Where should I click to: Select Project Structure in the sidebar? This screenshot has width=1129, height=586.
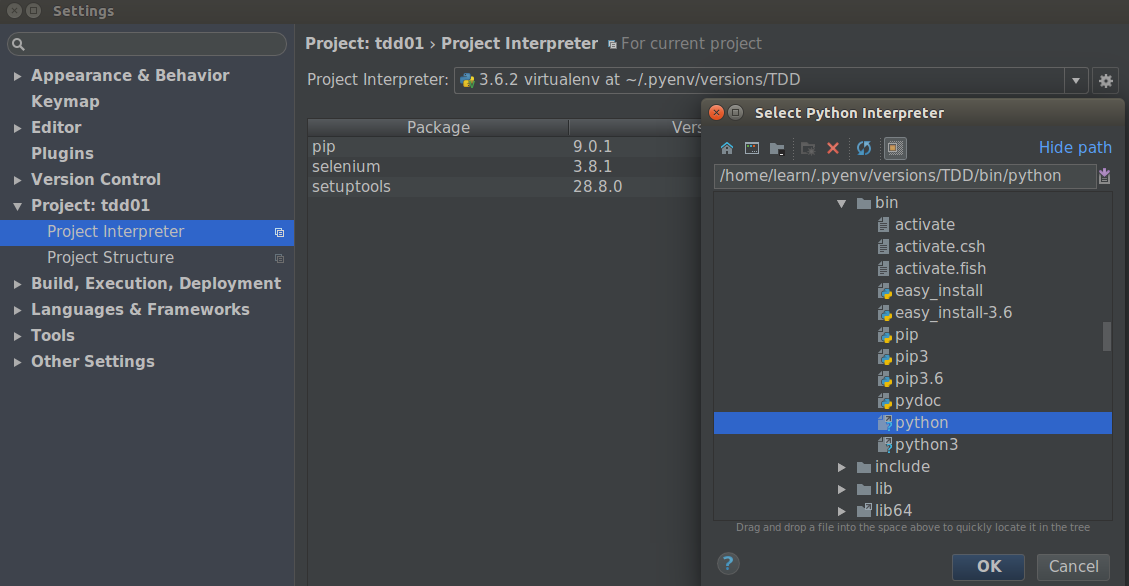tap(110, 257)
